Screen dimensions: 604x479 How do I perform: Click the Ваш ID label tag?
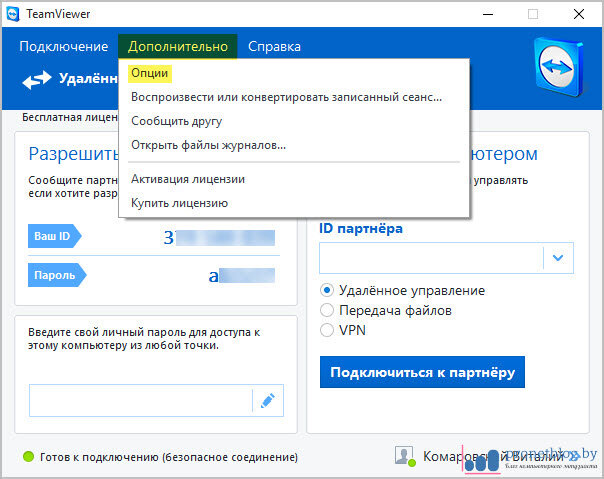point(54,236)
